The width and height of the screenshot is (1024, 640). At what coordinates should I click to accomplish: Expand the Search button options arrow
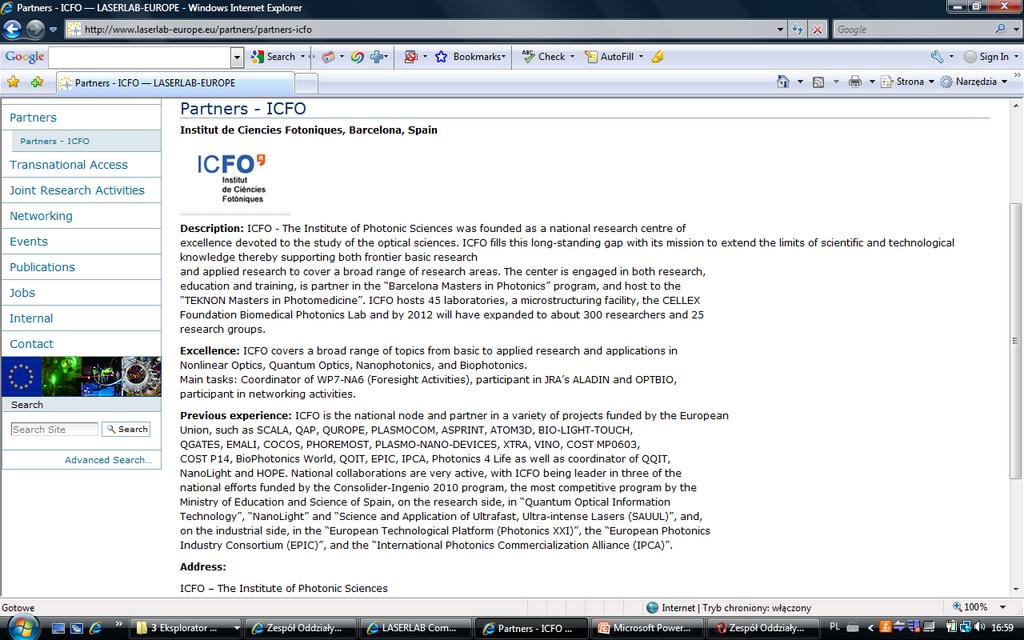pyautogui.click(x=302, y=57)
